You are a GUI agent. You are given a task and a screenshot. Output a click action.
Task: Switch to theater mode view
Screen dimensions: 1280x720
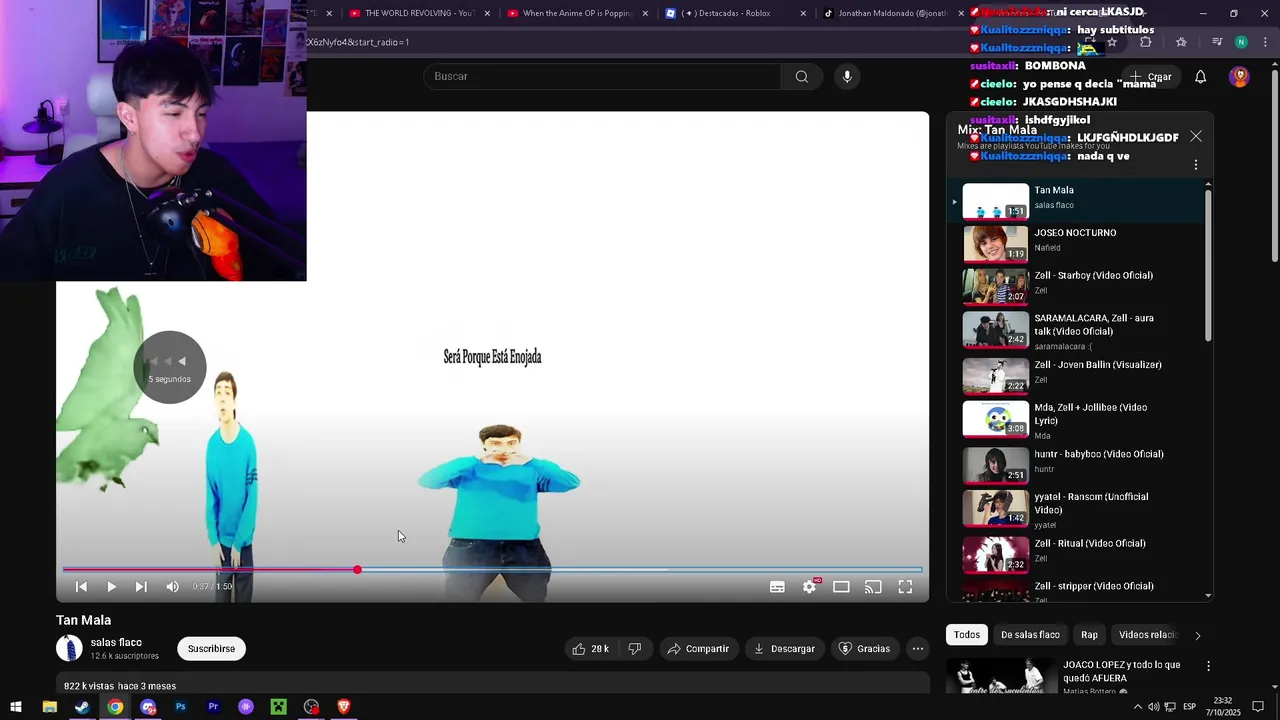coord(841,587)
